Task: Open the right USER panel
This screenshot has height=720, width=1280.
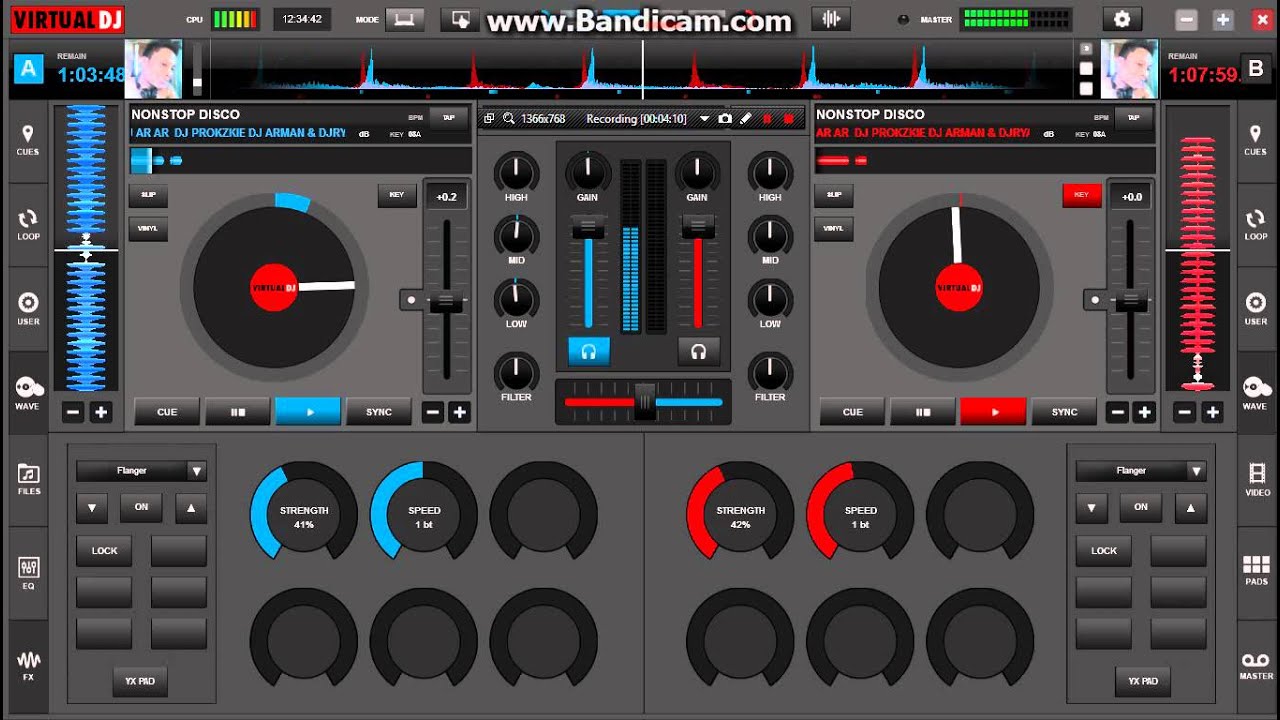Action: 1255,310
